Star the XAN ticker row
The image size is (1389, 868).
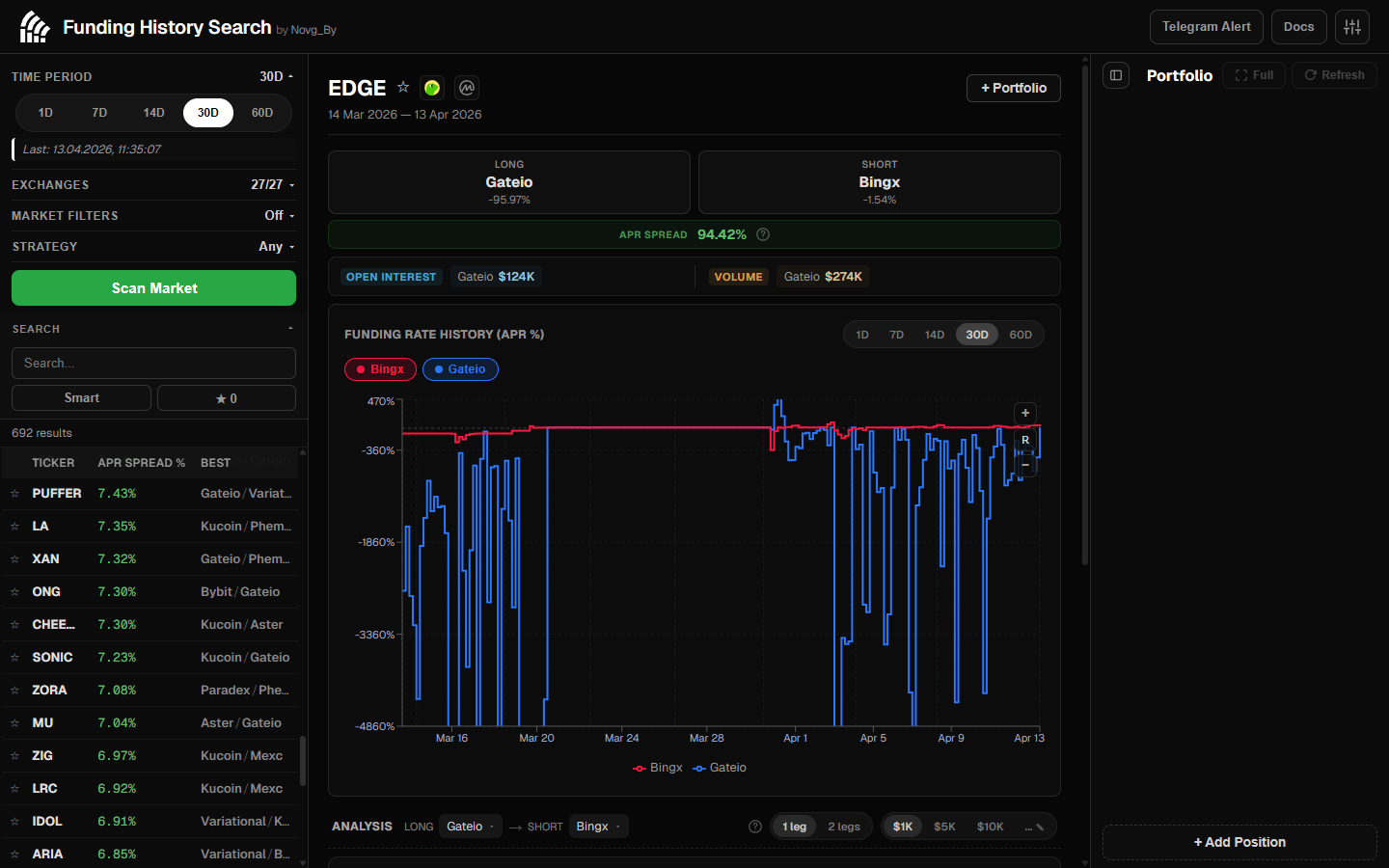pyautogui.click(x=14, y=559)
